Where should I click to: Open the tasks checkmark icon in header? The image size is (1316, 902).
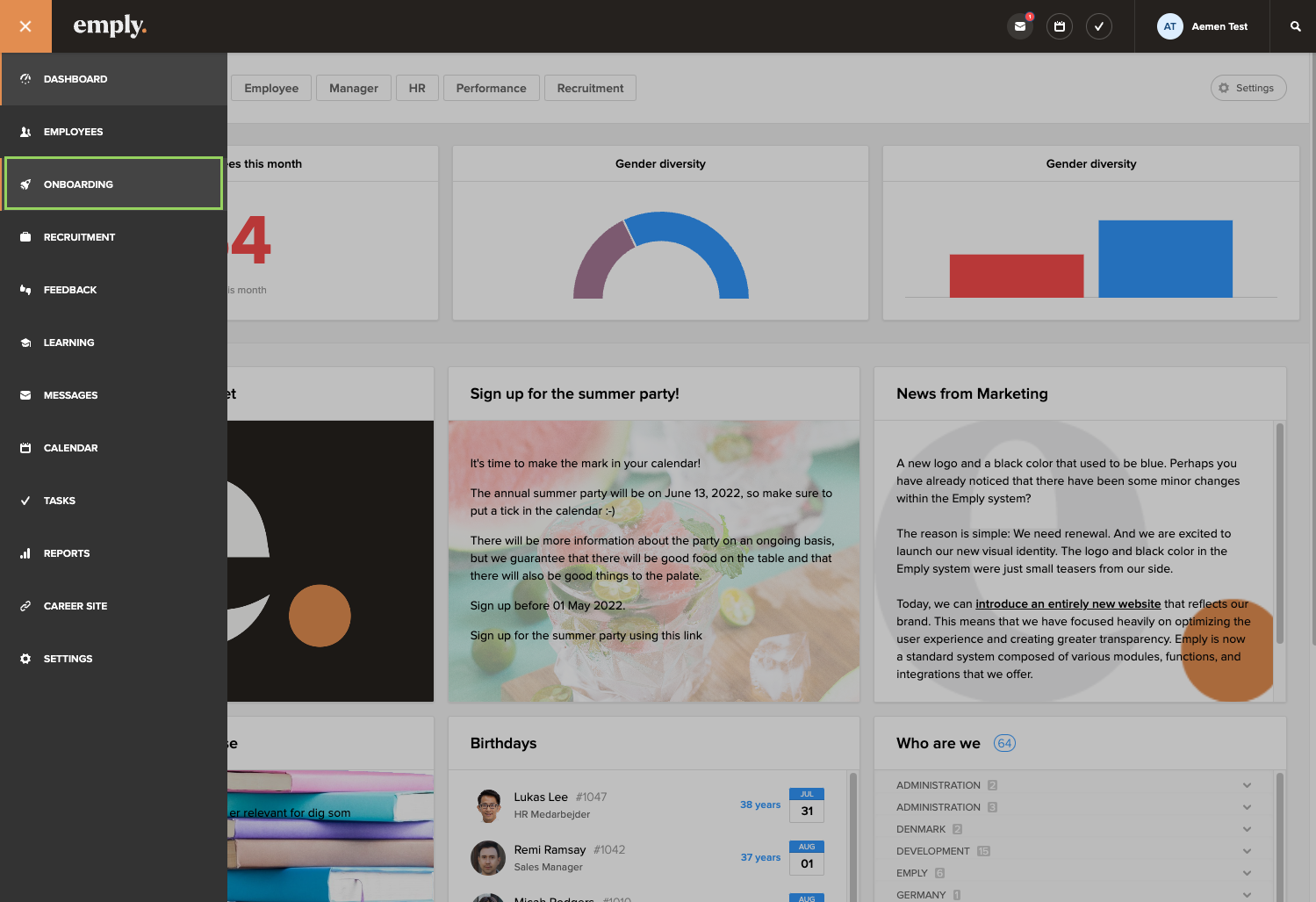[1099, 26]
